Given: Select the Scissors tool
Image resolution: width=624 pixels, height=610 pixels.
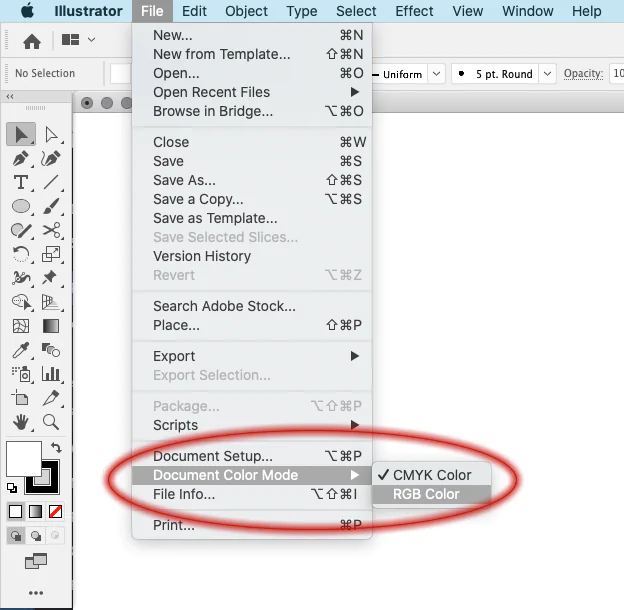Looking at the screenshot, I should [x=51, y=230].
